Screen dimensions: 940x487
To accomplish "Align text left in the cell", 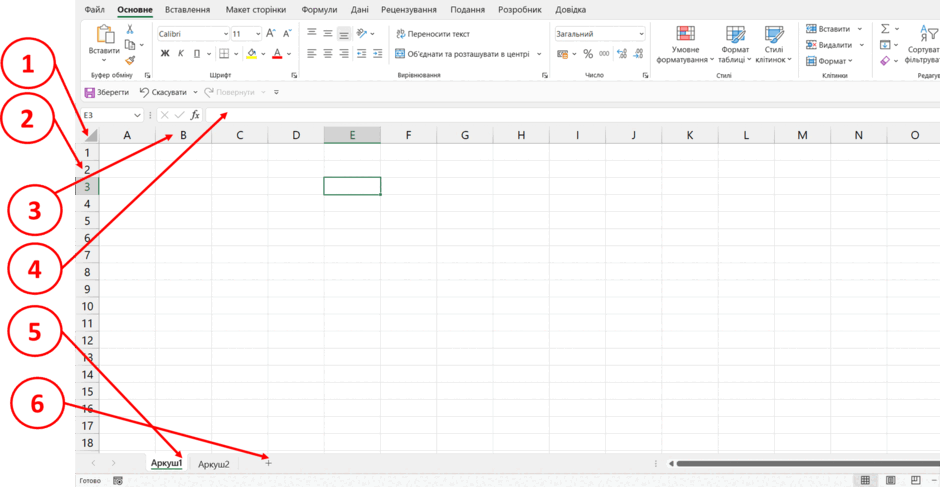I will pos(311,54).
